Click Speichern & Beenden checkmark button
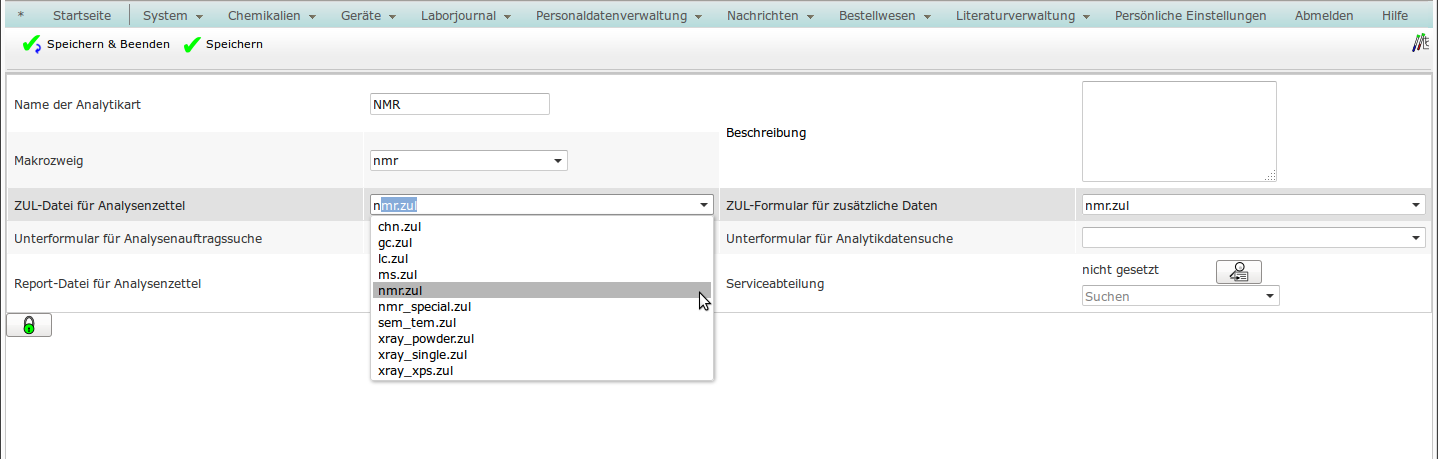1438x459 pixels. click(96, 45)
